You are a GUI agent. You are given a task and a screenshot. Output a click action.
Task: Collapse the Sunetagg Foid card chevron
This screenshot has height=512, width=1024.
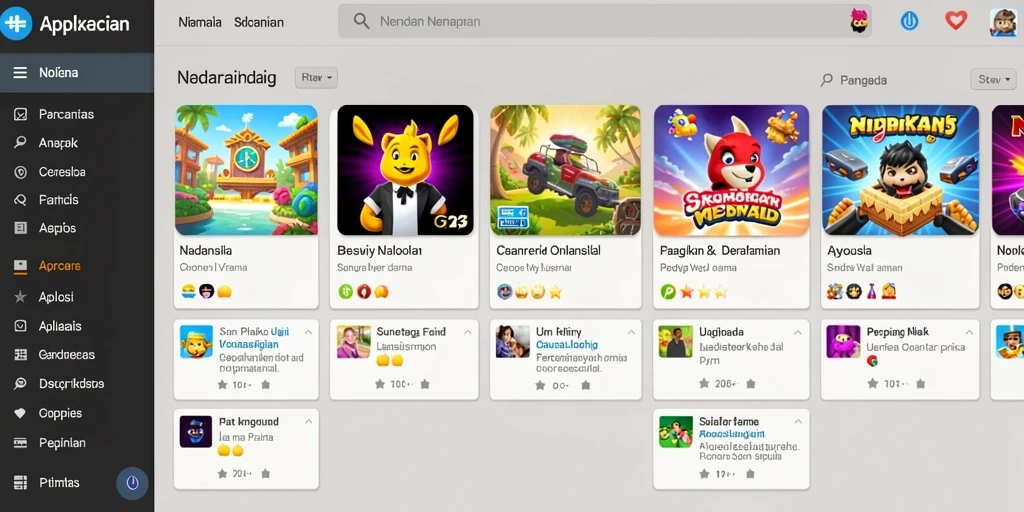(468, 332)
